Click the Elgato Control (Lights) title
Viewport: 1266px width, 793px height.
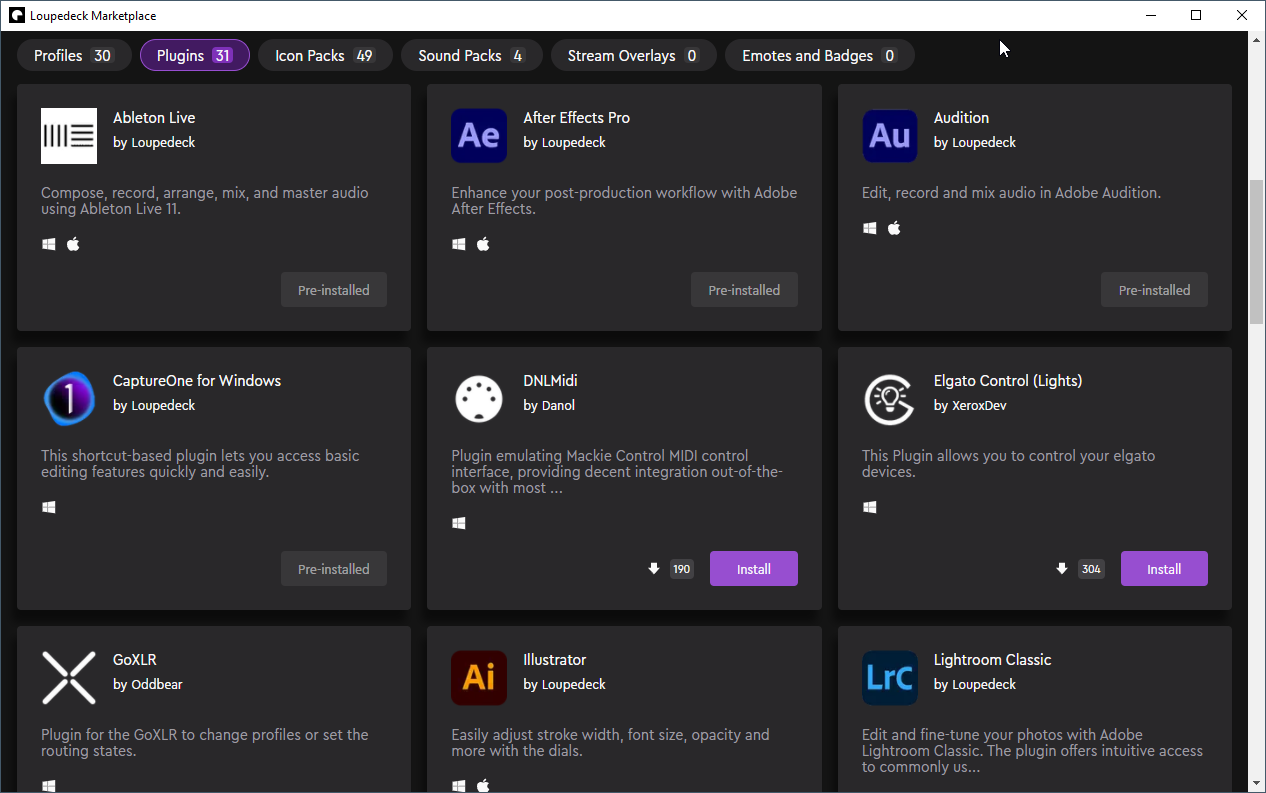click(1008, 381)
